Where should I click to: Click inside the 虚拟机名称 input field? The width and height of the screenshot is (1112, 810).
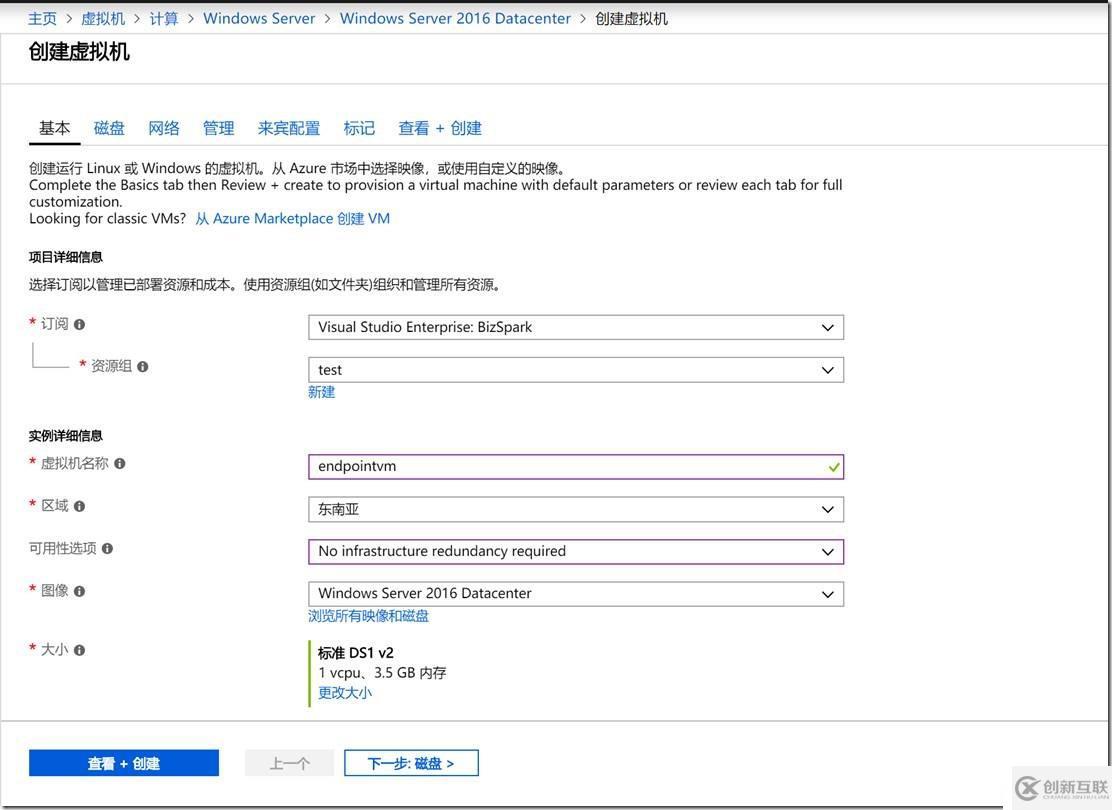click(576, 465)
